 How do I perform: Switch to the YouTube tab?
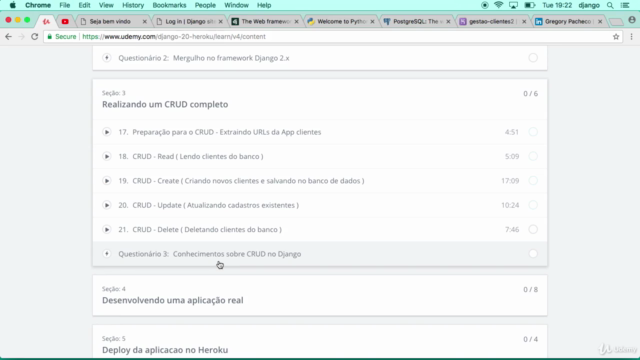pos(65,21)
